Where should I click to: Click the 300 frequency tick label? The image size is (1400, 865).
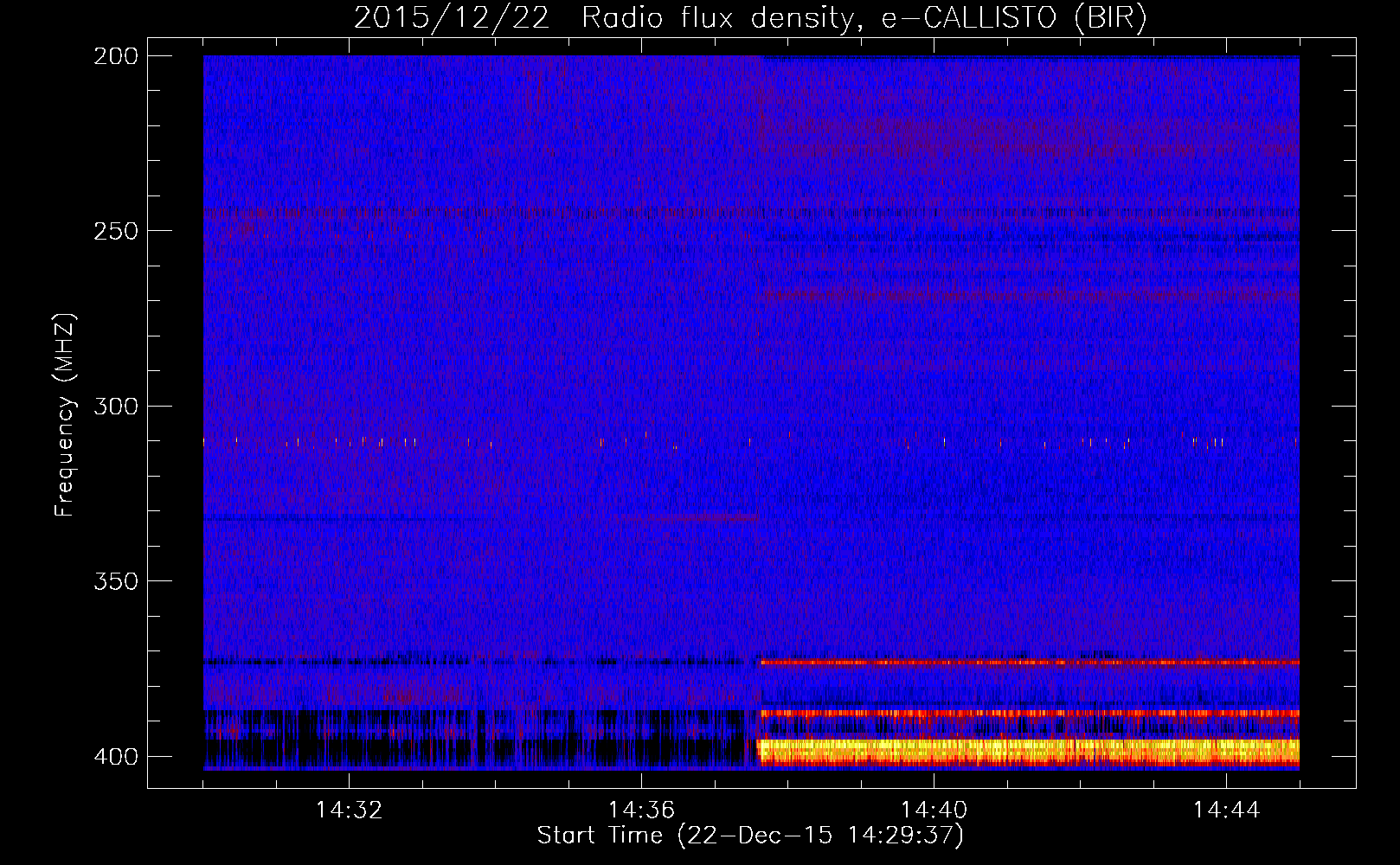116,406
